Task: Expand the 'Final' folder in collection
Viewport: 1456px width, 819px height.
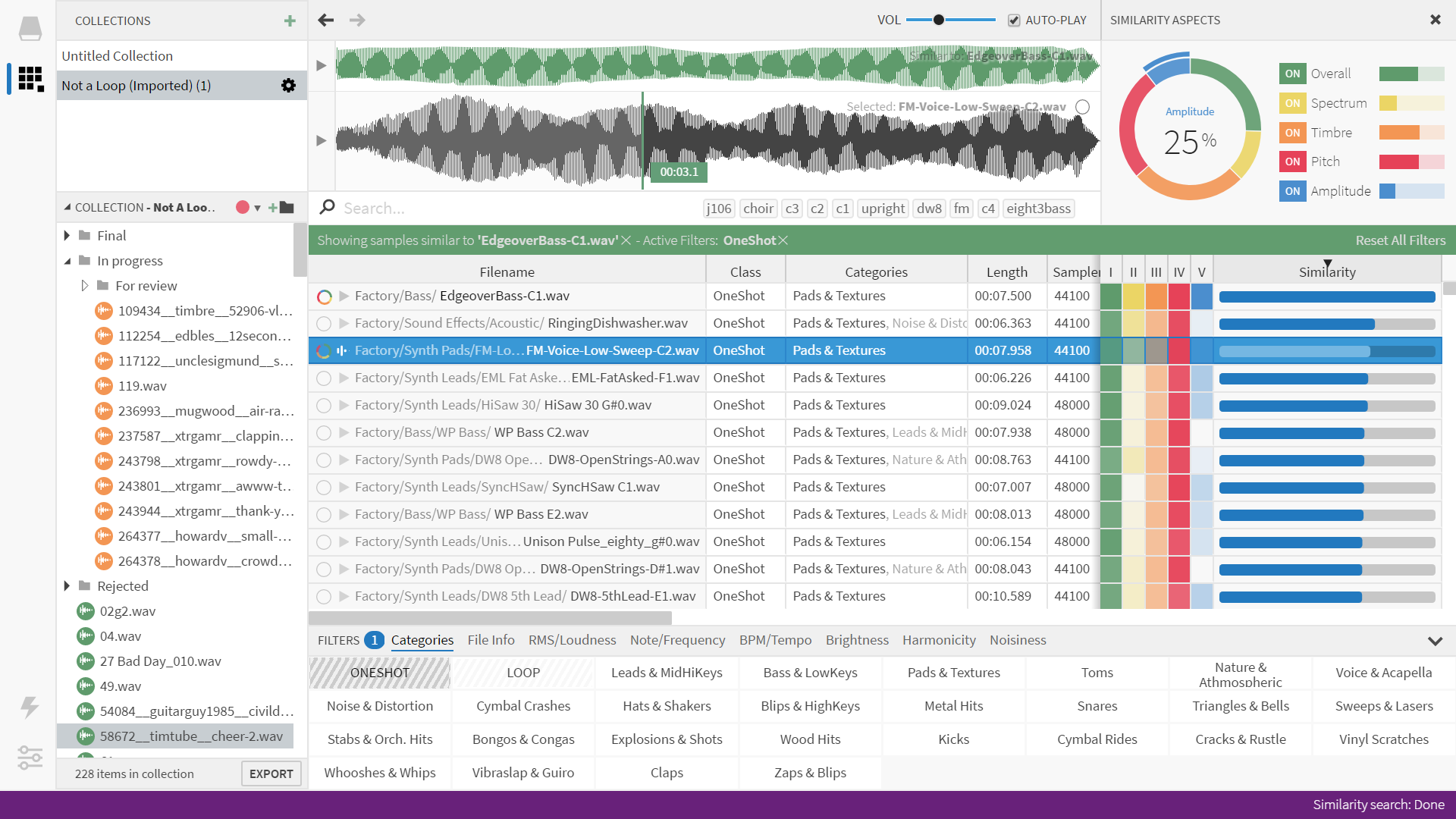Action: point(66,235)
